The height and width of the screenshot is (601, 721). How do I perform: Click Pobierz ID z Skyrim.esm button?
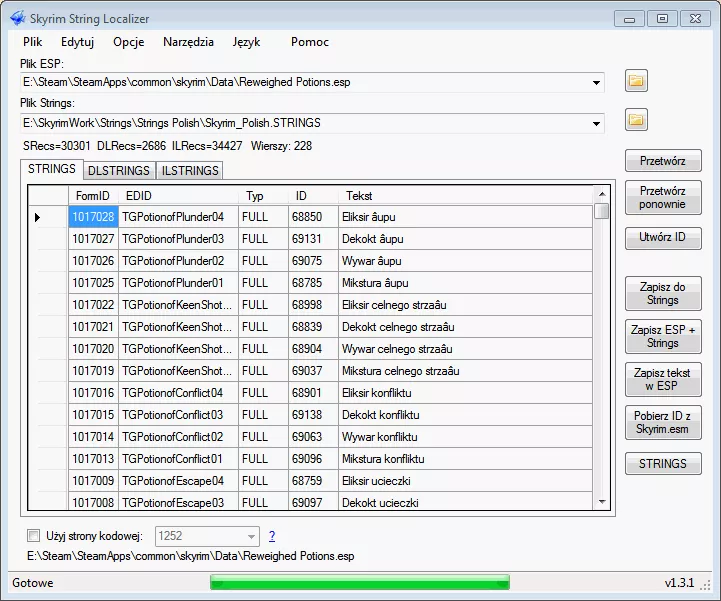(x=663, y=421)
